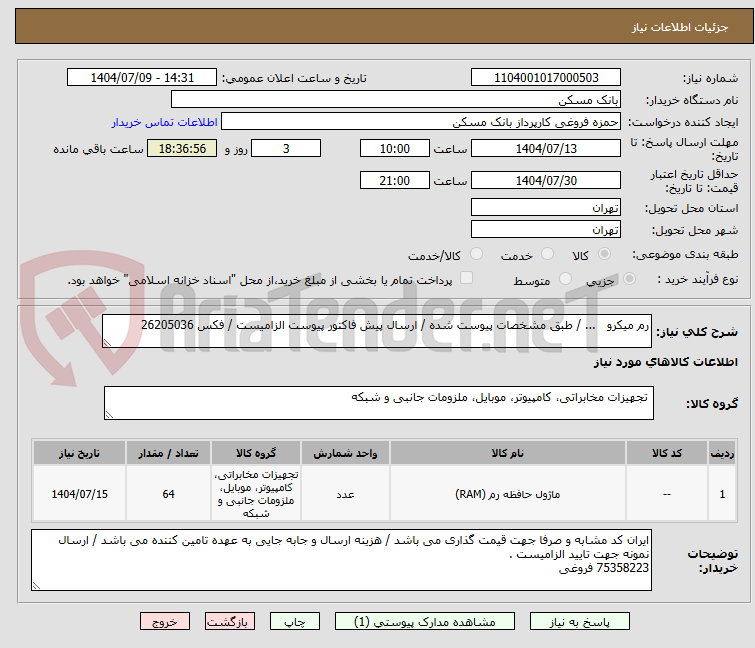
Task: Click the نام کالا column header
Action: pyautogui.click(x=508, y=453)
